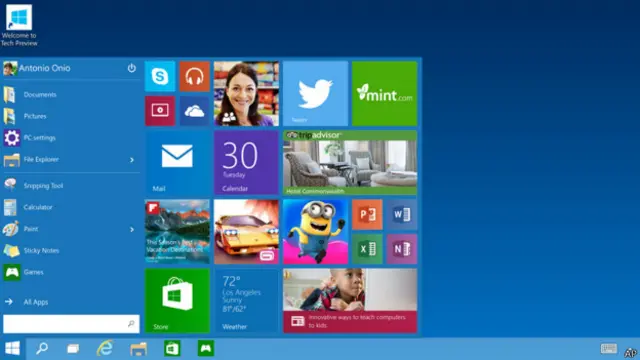Open Welcome to Tech Preview desktop shortcut
Viewport: 640px width, 360px height.
pyautogui.click(x=19, y=25)
